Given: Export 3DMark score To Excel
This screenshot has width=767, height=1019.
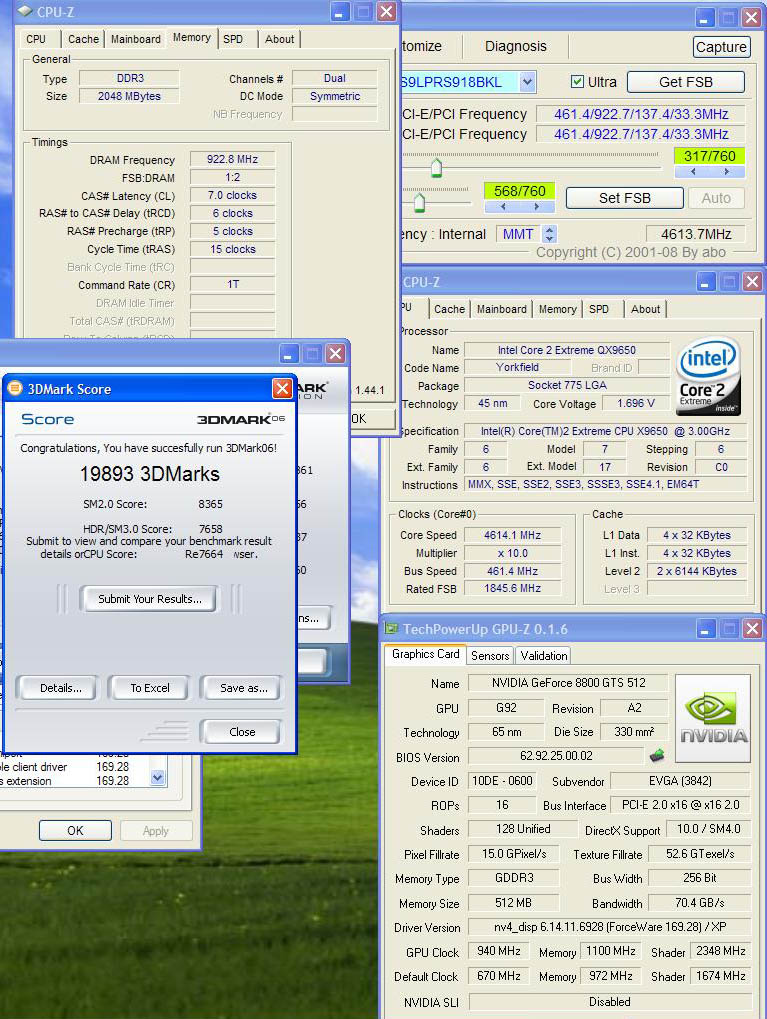Looking at the screenshot, I should pyautogui.click(x=150, y=688).
